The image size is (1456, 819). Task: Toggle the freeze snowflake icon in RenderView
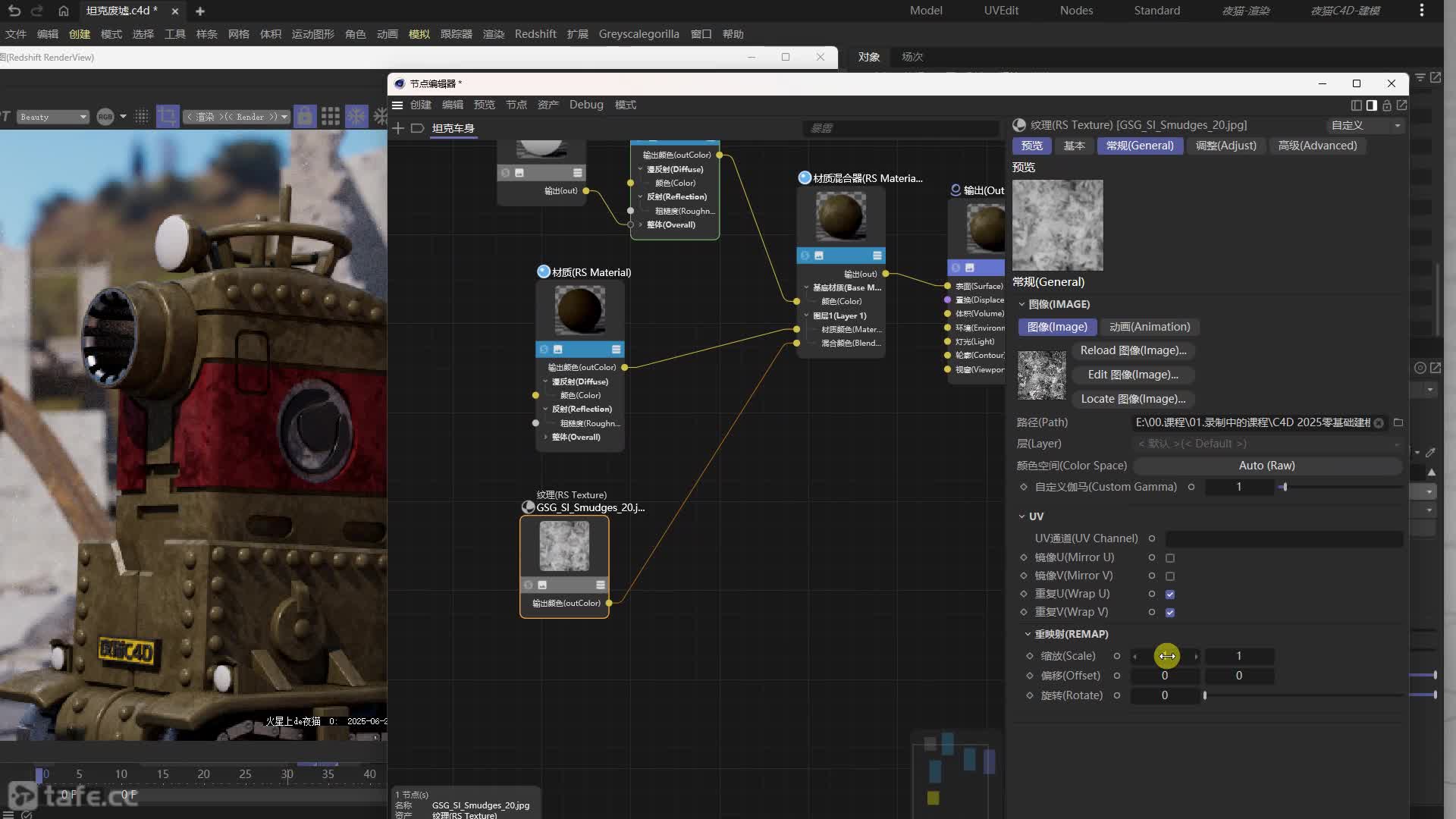click(x=356, y=116)
